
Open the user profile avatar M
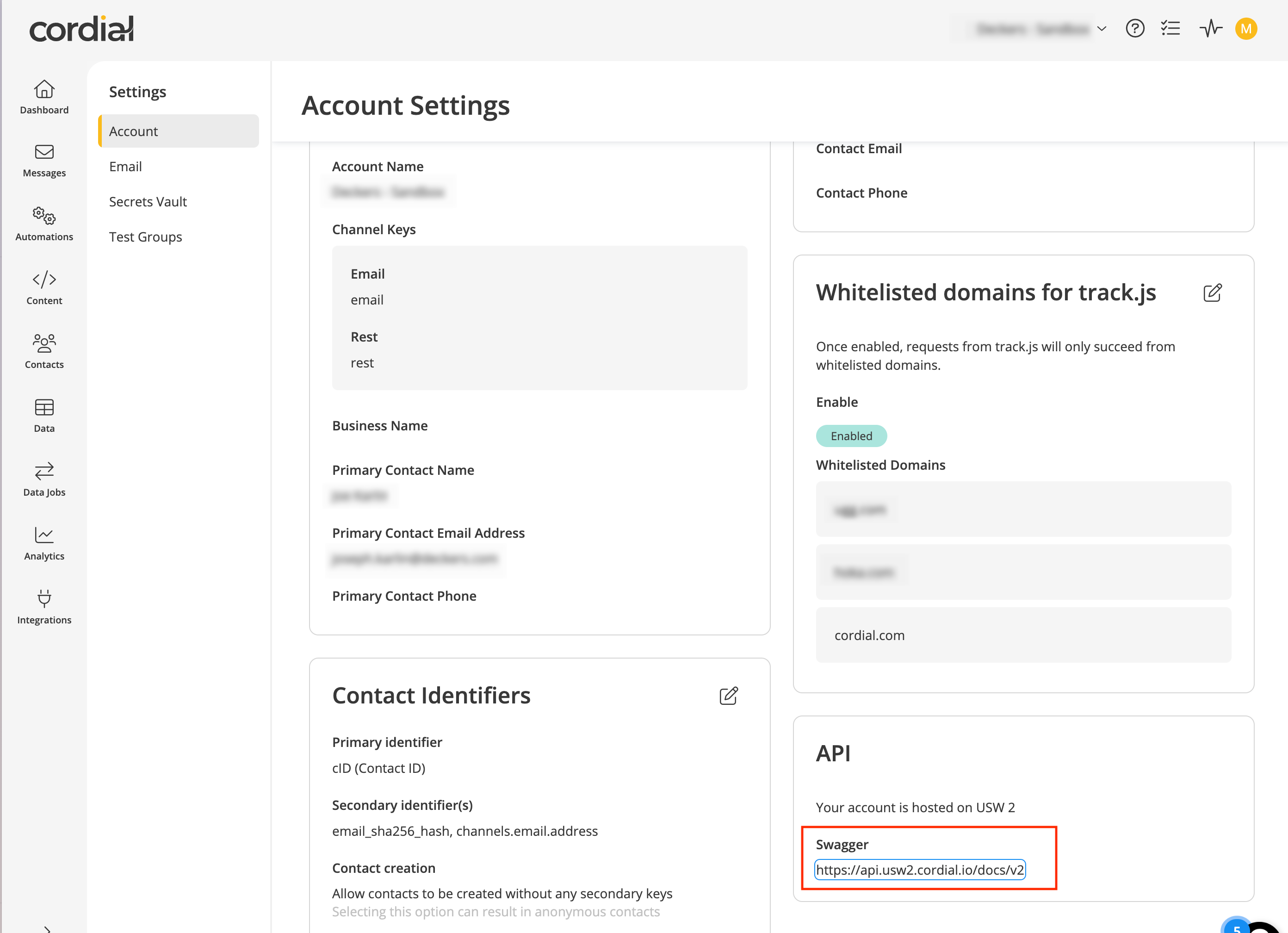click(1246, 28)
